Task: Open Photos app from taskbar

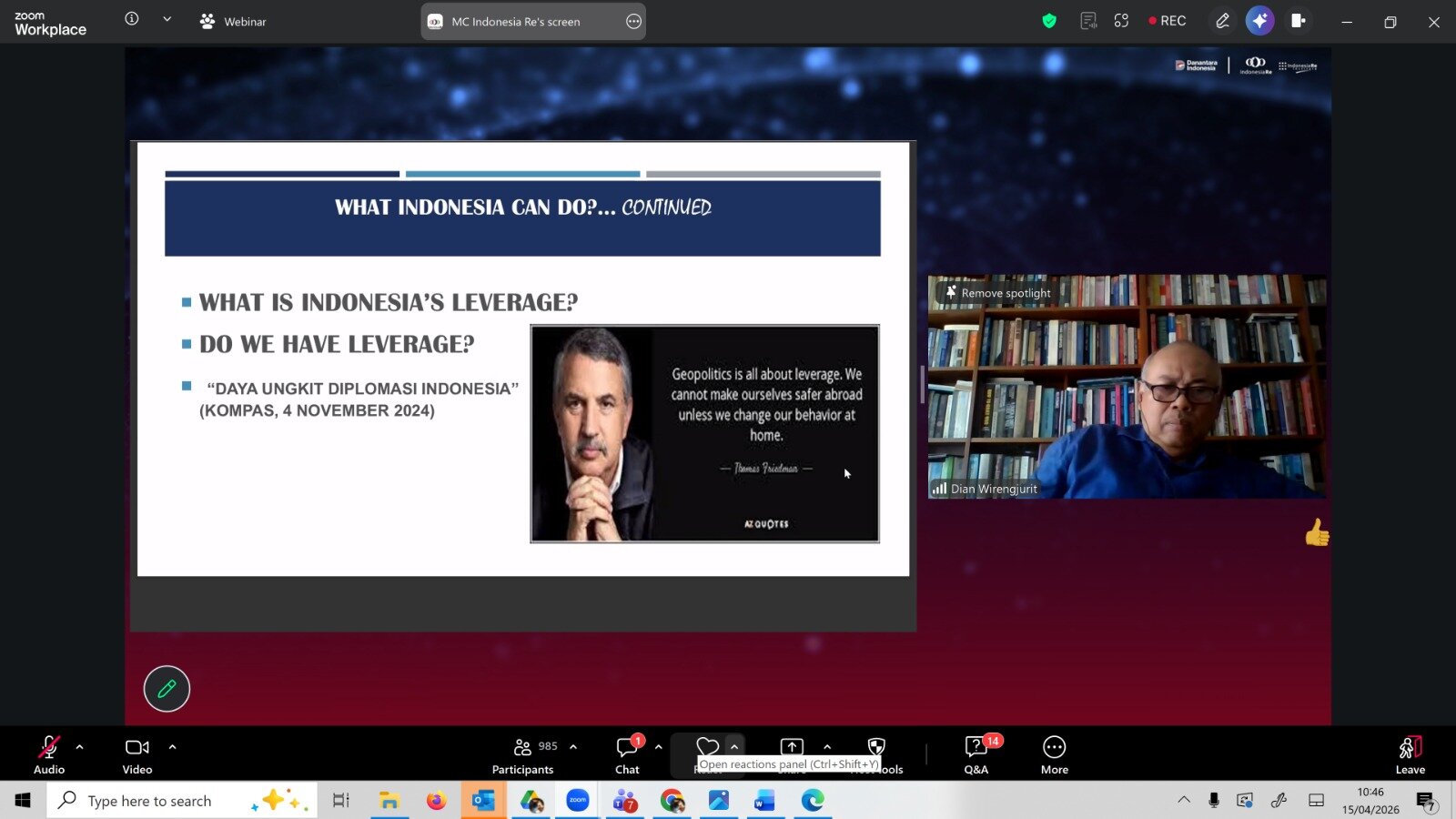Action: (719, 800)
